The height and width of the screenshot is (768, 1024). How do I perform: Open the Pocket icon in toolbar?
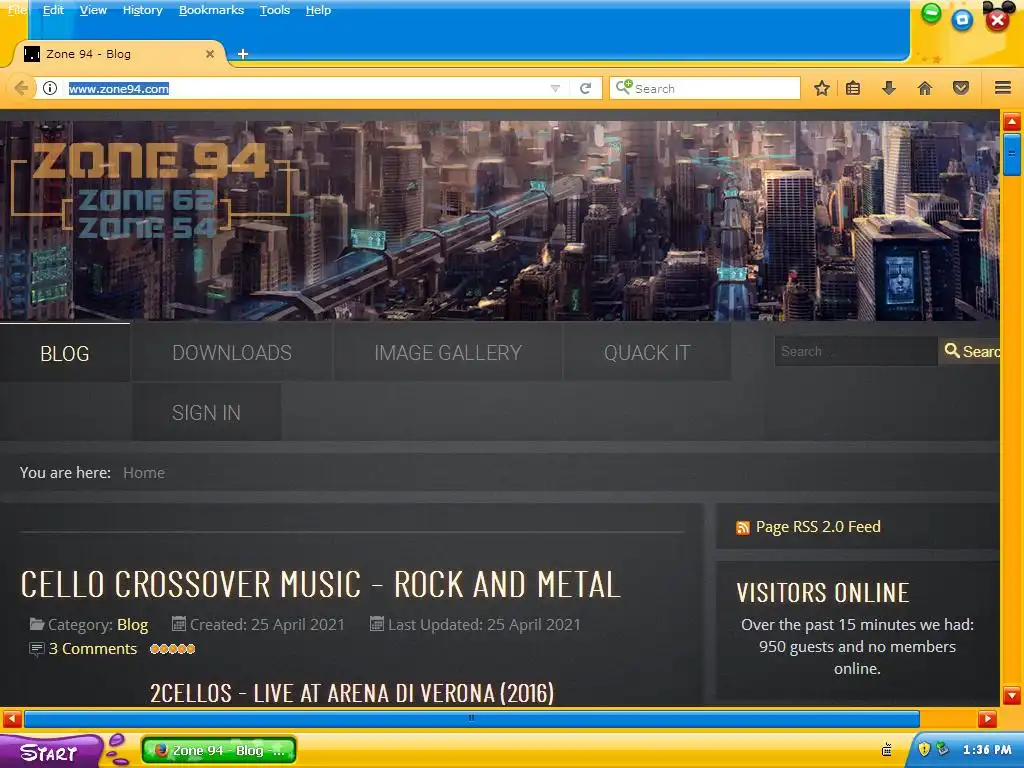click(x=961, y=88)
